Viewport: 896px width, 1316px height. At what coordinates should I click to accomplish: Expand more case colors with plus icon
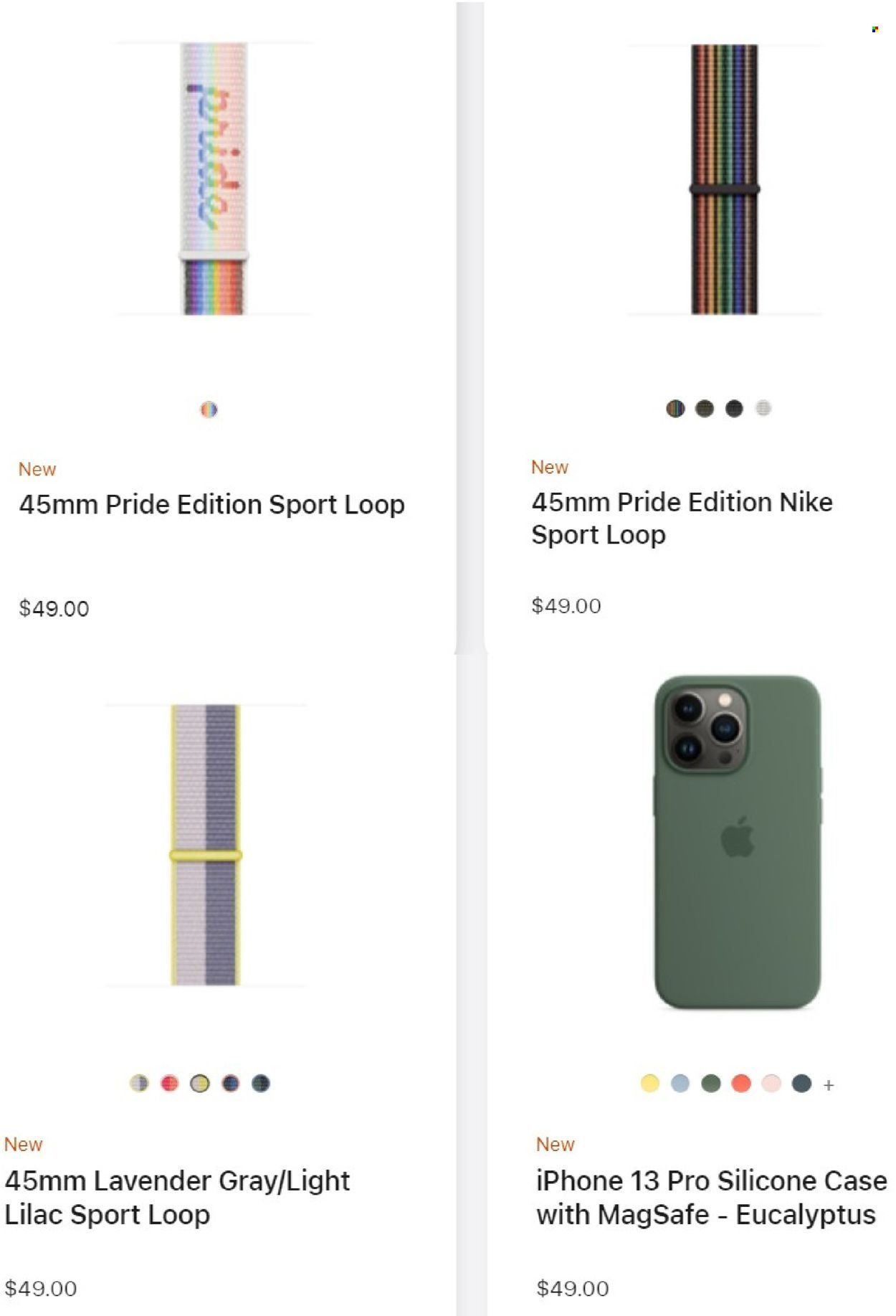pos(829,1085)
